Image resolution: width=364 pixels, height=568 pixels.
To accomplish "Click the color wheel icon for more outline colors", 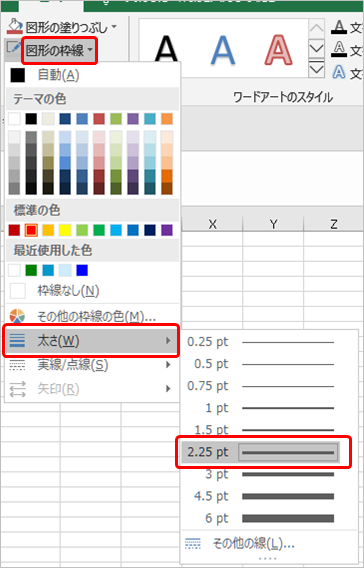I will tap(17, 316).
